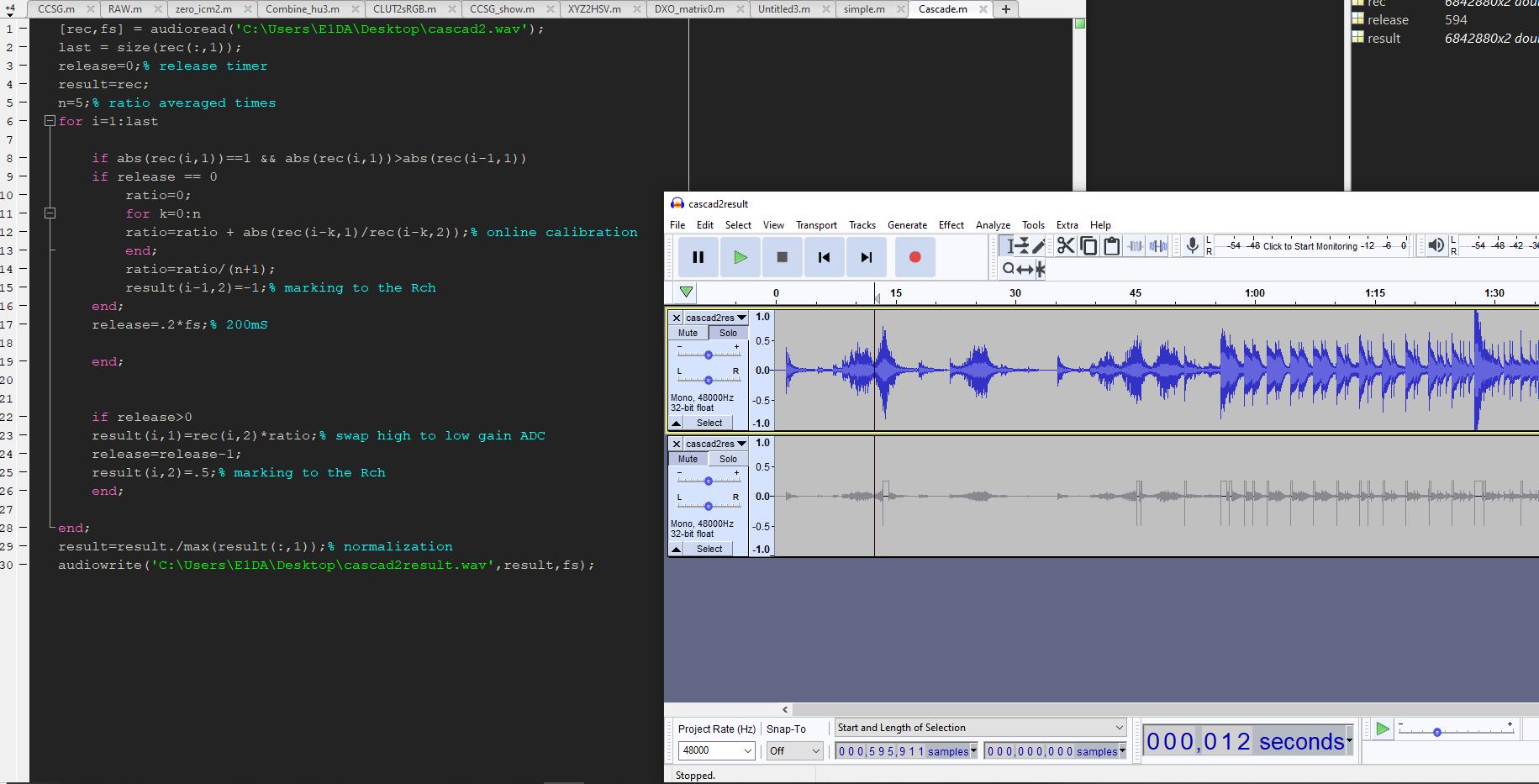Open the first track cascad2res dropdown menu
This screenshot has height=784, width=1539.
point(715,318)
